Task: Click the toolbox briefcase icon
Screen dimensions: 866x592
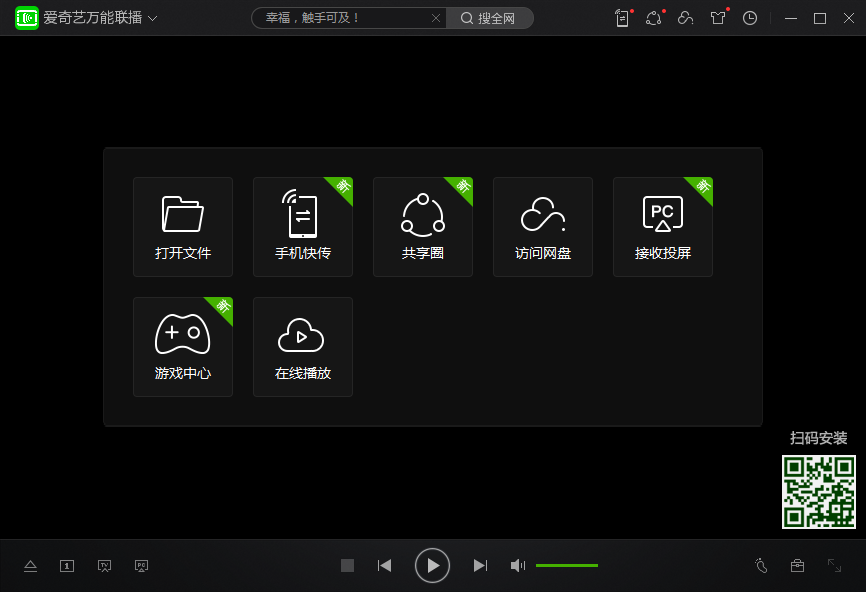Action: point(797,566)
